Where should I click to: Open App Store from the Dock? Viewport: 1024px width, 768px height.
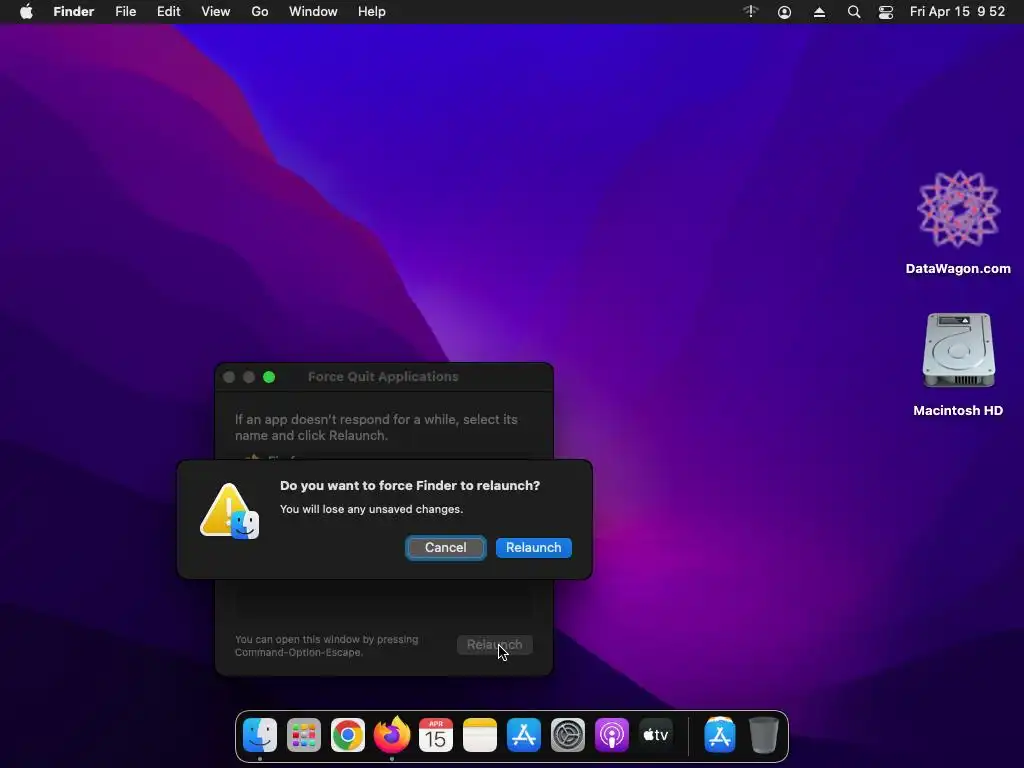[524, 735]
